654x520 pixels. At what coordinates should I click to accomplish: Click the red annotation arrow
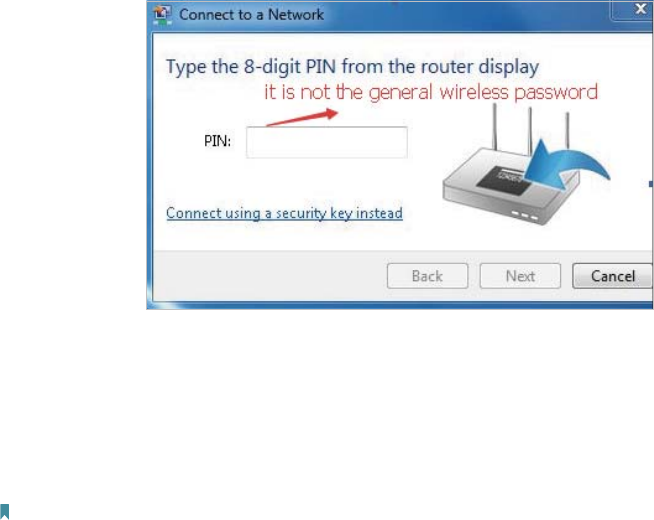click(302, 117)
